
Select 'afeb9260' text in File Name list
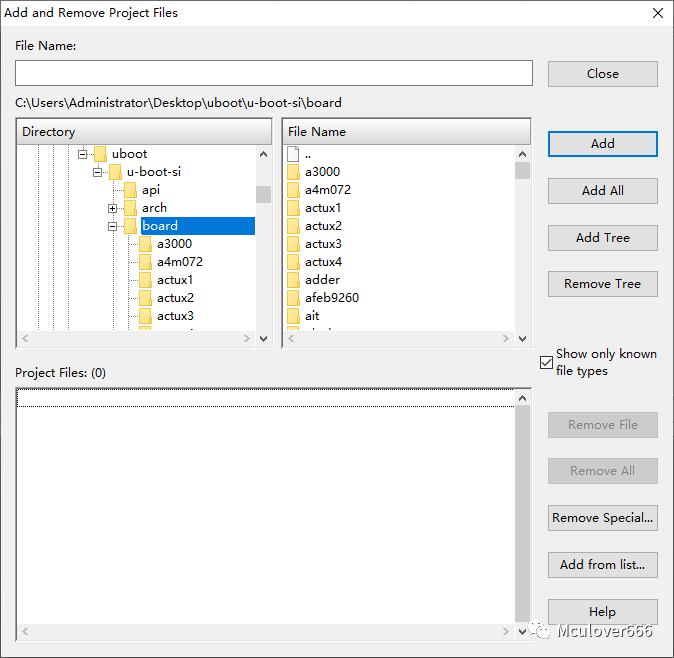point(332,298)
